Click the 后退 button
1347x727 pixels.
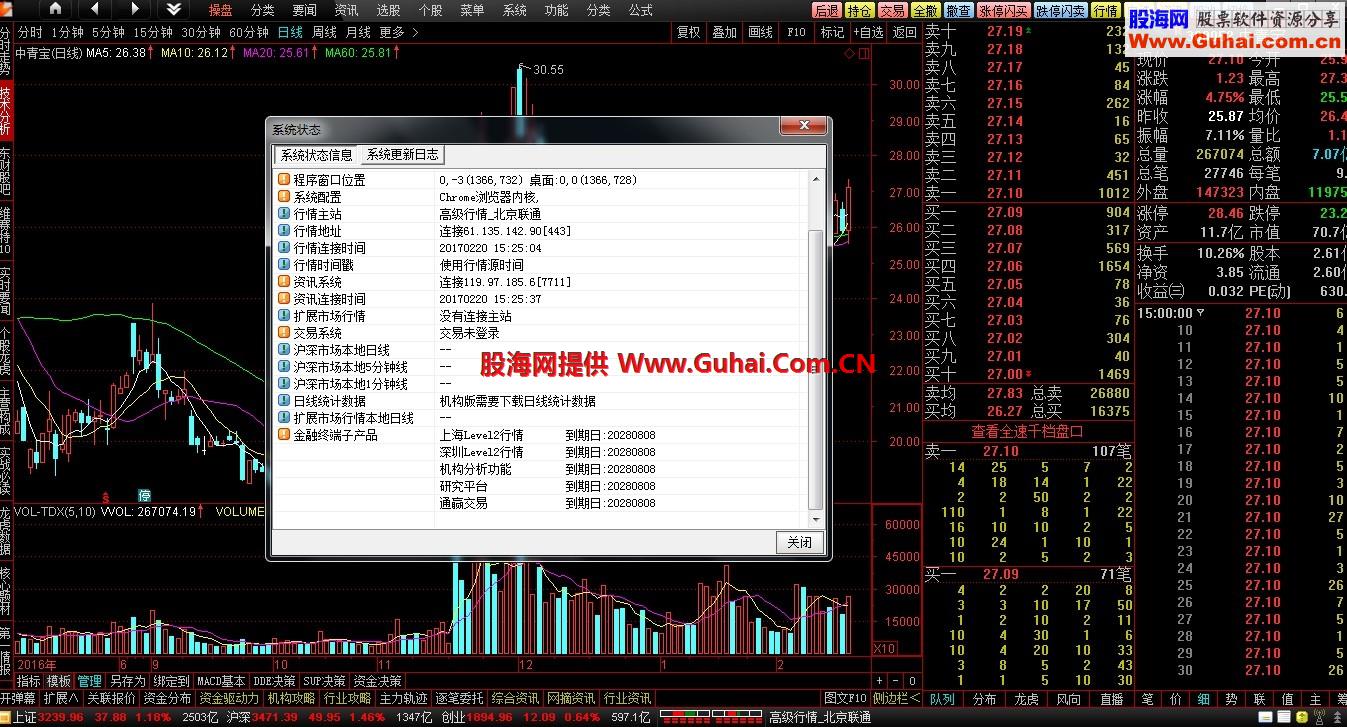coord(826,10)
